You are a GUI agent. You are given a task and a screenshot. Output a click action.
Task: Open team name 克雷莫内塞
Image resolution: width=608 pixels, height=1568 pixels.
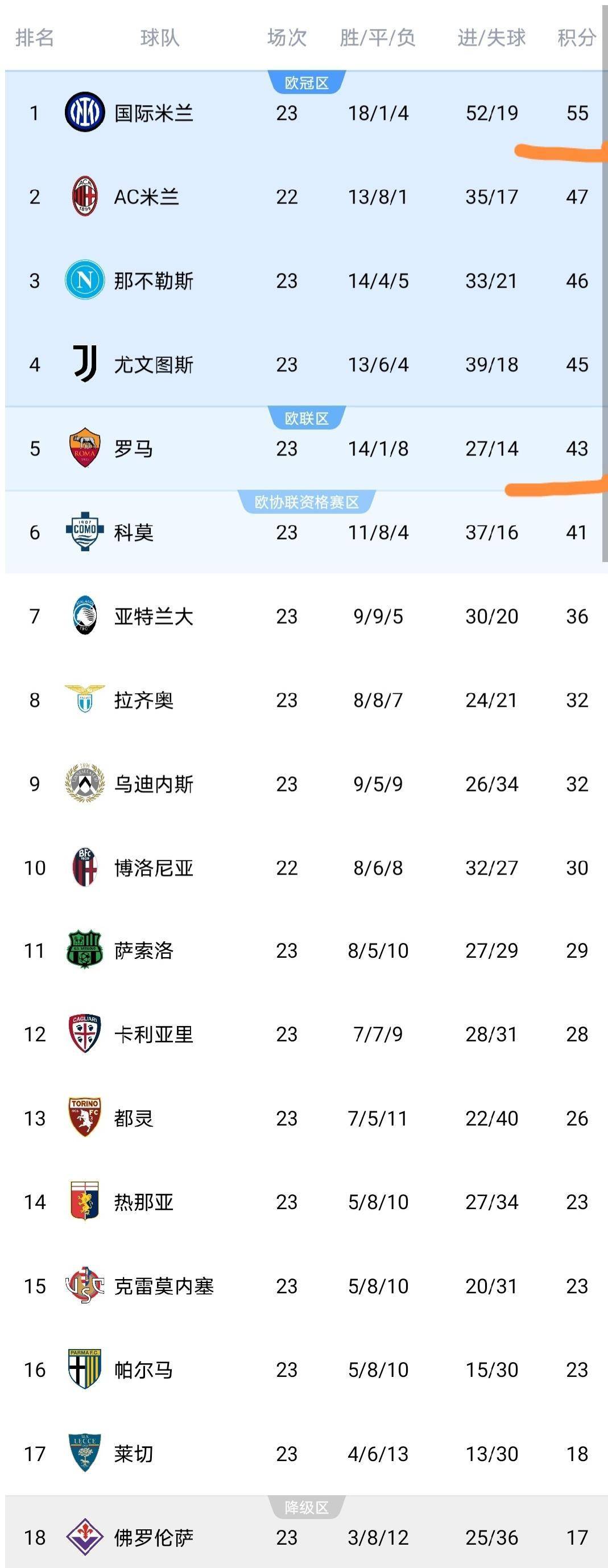[164, 1286]
